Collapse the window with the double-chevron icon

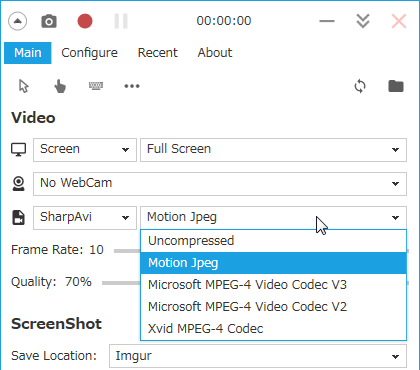(363, 21)
